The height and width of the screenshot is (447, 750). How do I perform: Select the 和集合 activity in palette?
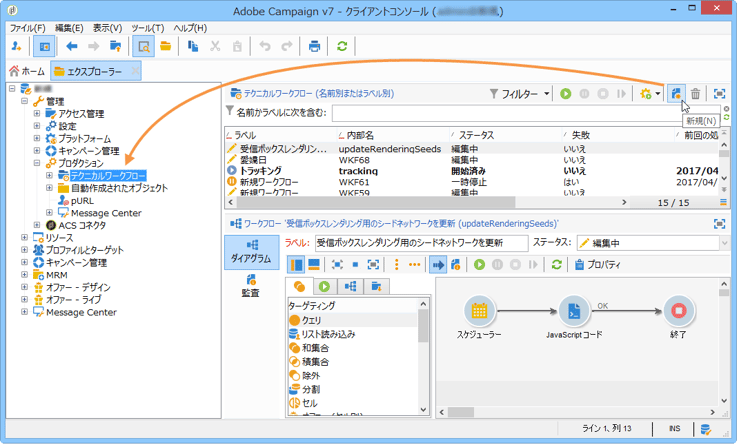point(352,348)
